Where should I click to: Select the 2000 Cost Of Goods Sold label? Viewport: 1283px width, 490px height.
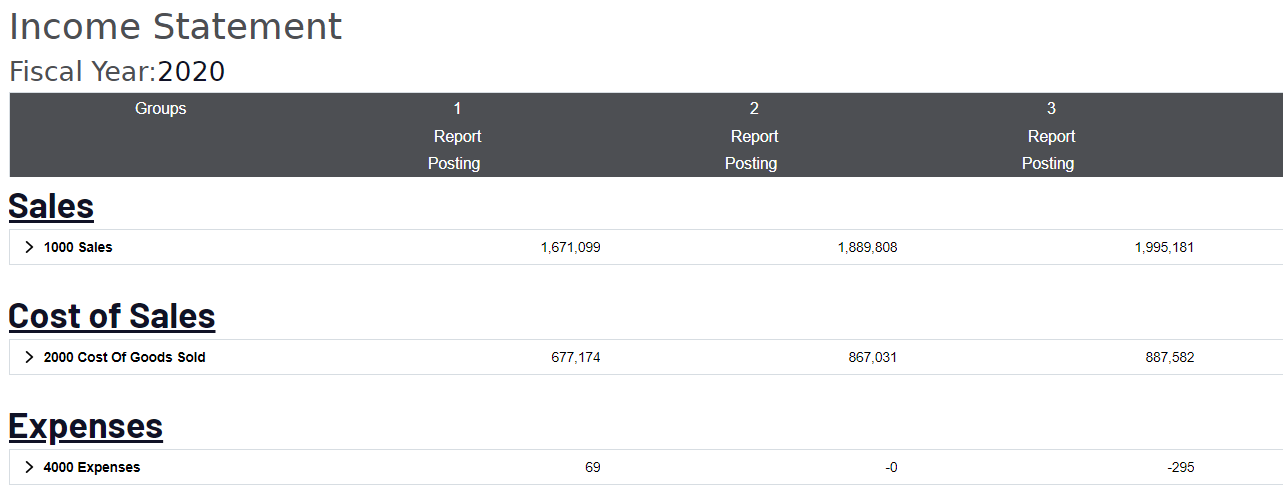click(125, 357)
